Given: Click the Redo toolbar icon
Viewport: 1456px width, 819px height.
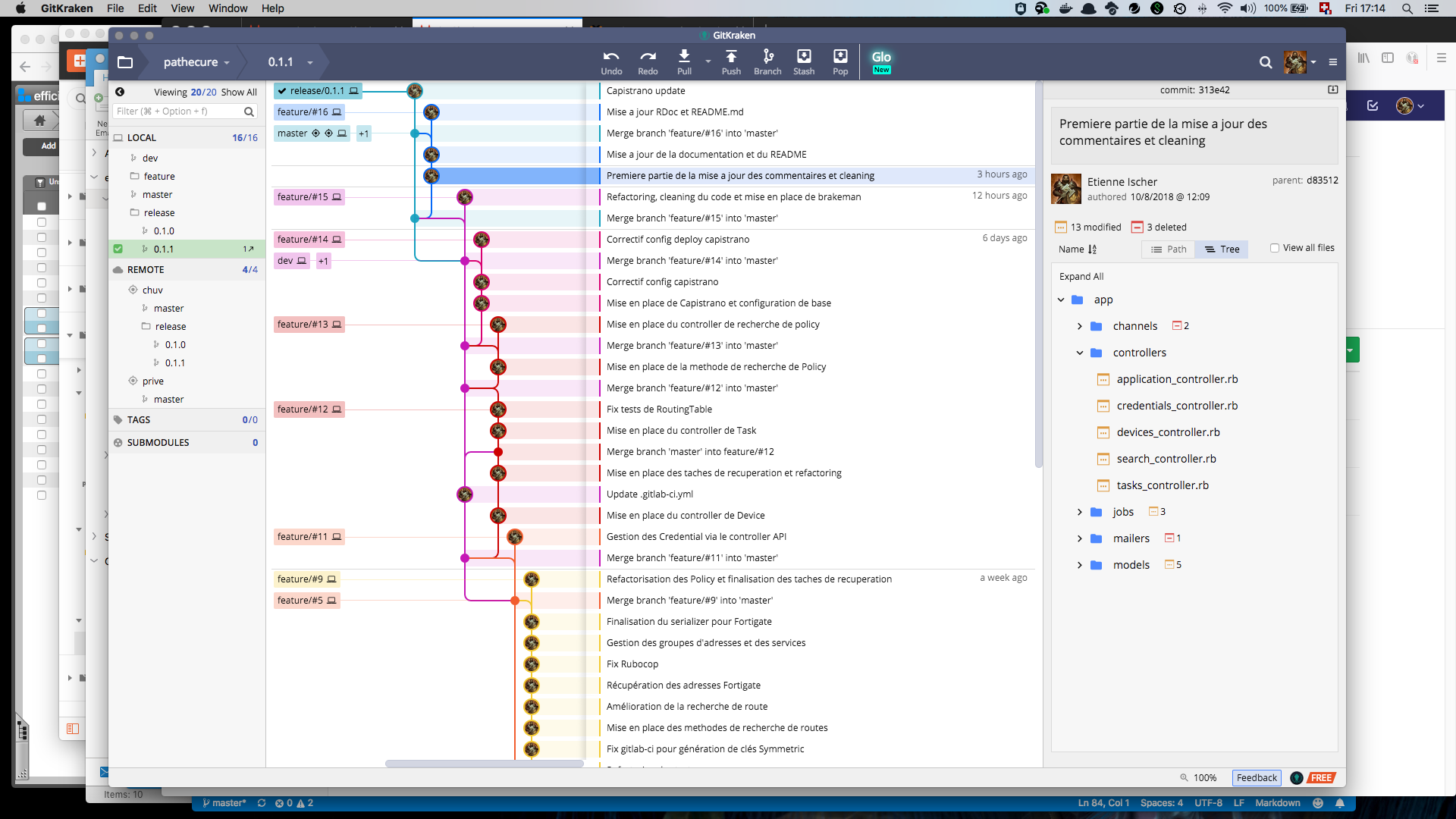Looking at the screenshot, I should (x=648, y=61).
